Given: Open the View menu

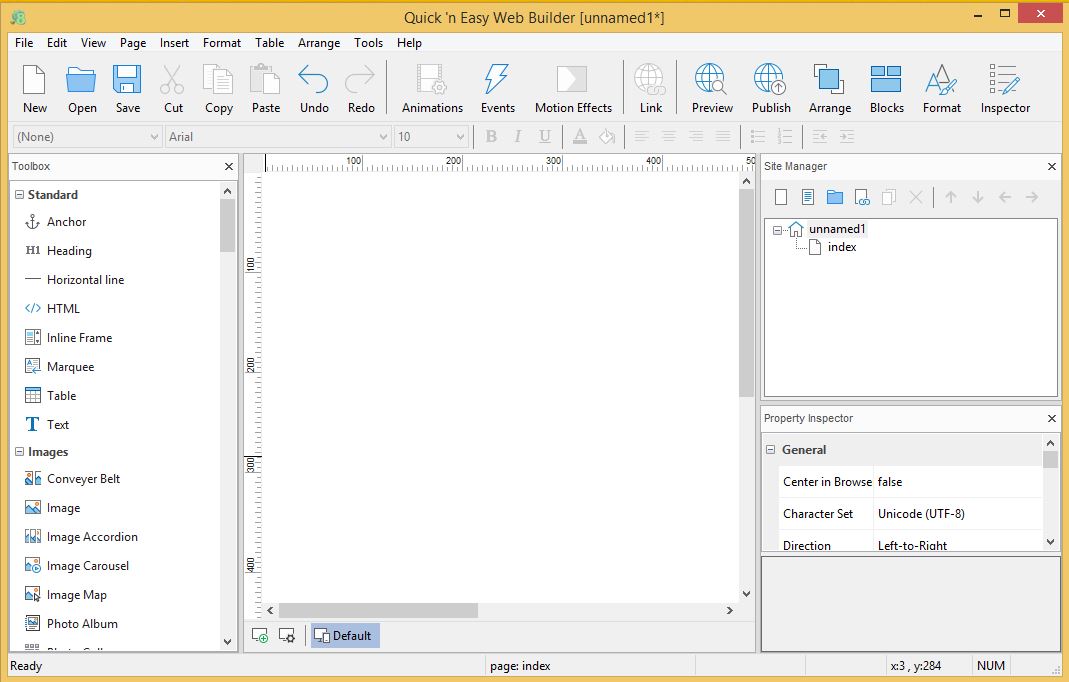Looking at the screenshot, I should click(x=93, y=42).
